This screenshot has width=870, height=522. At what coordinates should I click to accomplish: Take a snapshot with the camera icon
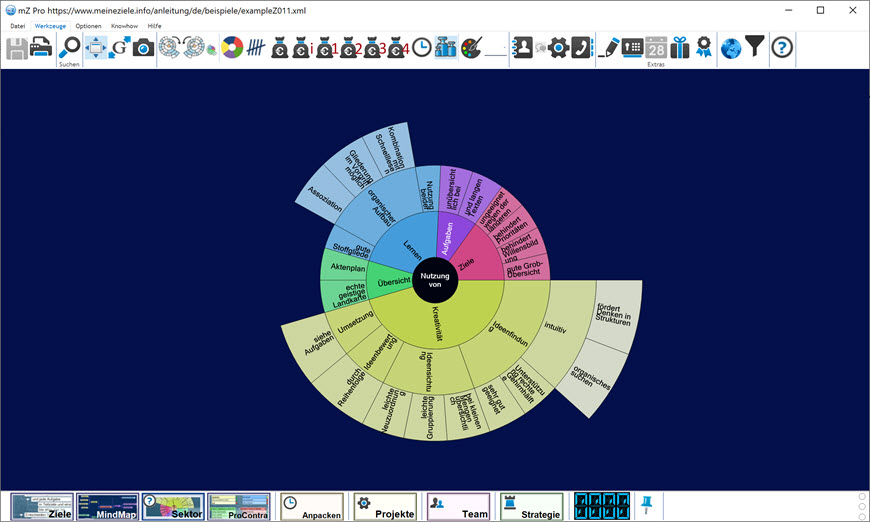coord(144,47)
